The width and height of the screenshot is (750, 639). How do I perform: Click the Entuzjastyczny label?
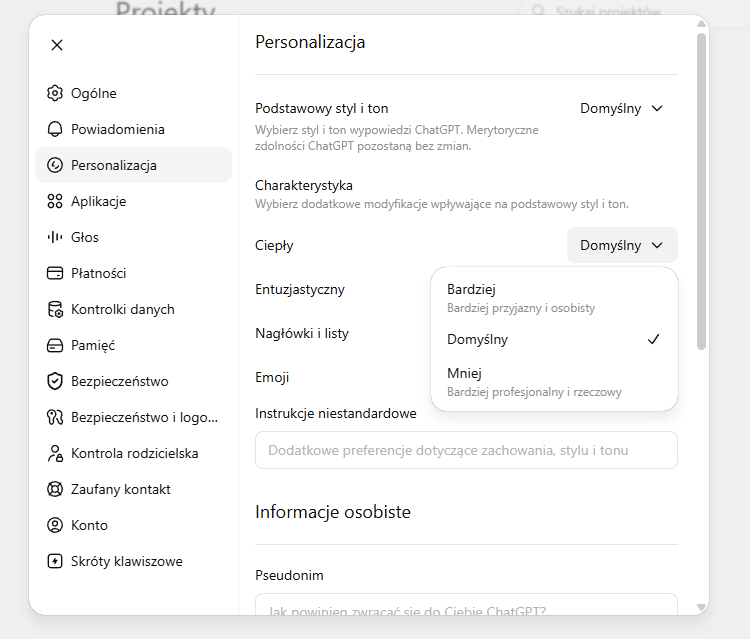coord(300,290)
